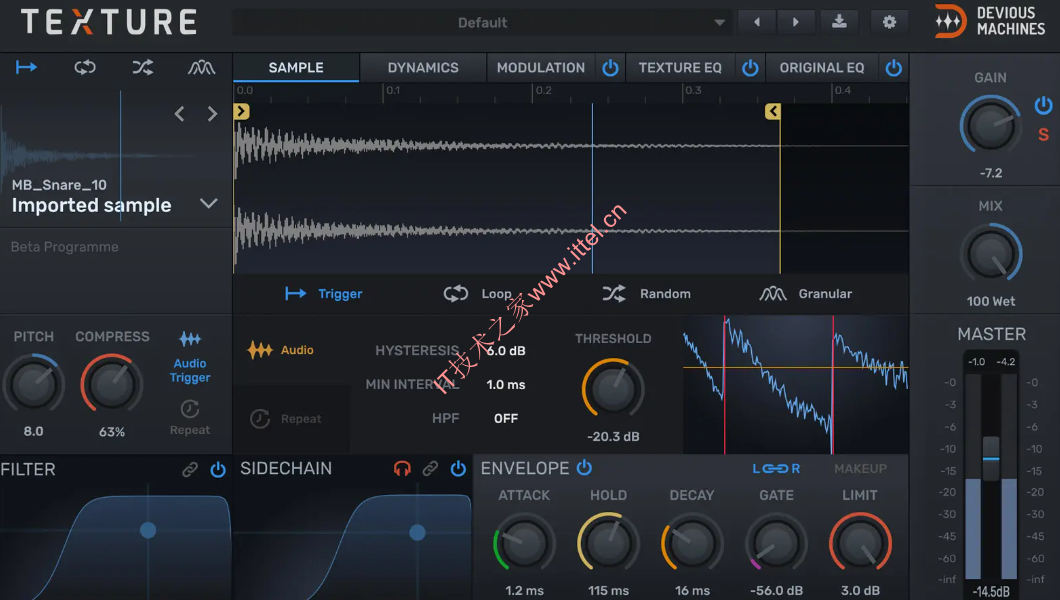Click the sample start marker flag
Viewport: 1060px width, 600px height.
coord(241,111)
